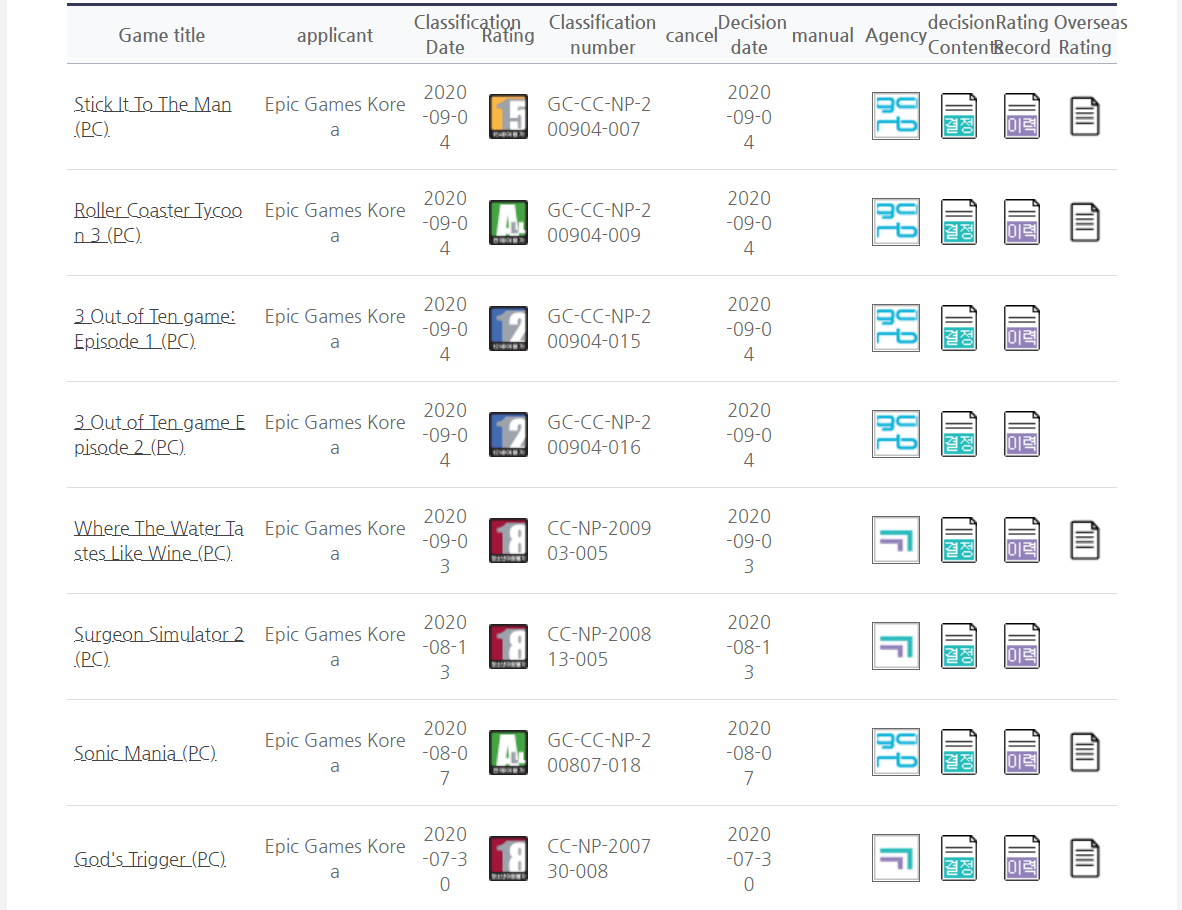The image size is (1182, 910).
Task: Open rating record icon for Sonic Mania
Action: coord(1022,752)
